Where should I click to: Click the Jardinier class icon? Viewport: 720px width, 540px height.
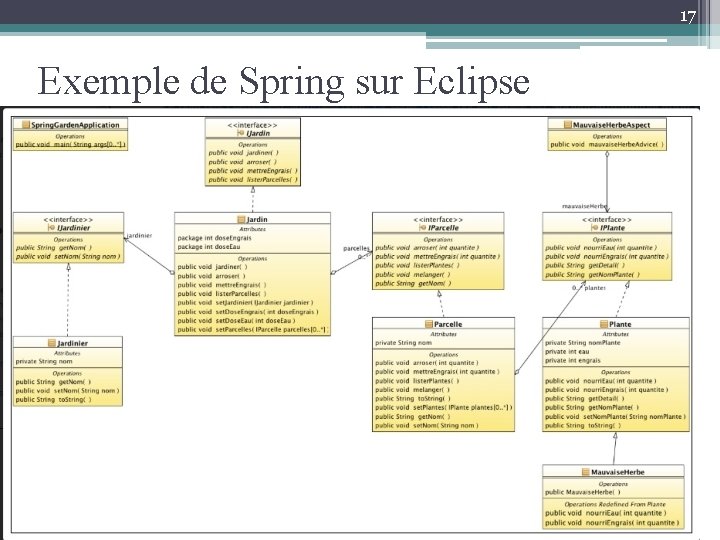tap(51, 343)
